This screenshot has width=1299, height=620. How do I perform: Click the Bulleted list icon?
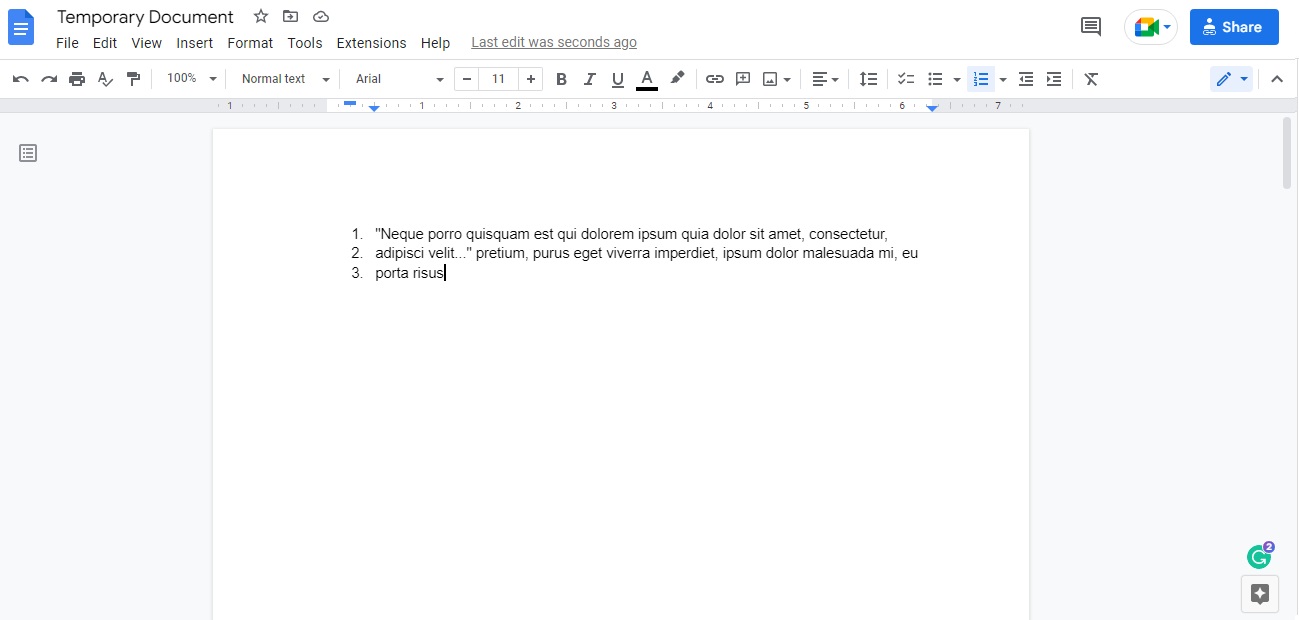pyautogui.click(x=936, y=79)
